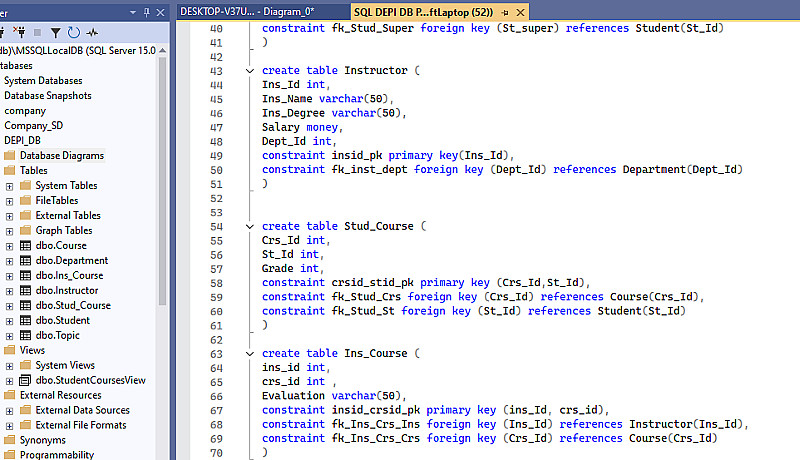Image resolution: width=800 pixels, height=460 pixels.
Task: Expand the dbo.Course table node
Action: click(x=9, y=246)
